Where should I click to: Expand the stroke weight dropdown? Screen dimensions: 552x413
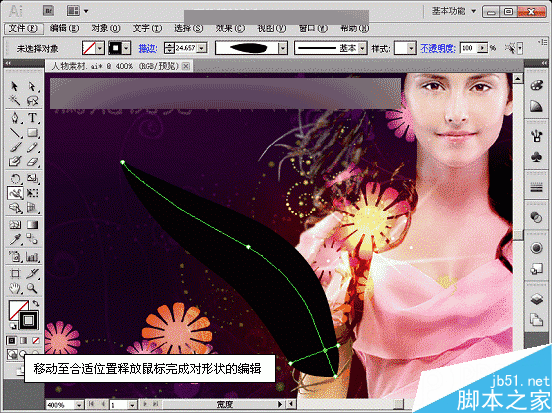click(201, 48)
